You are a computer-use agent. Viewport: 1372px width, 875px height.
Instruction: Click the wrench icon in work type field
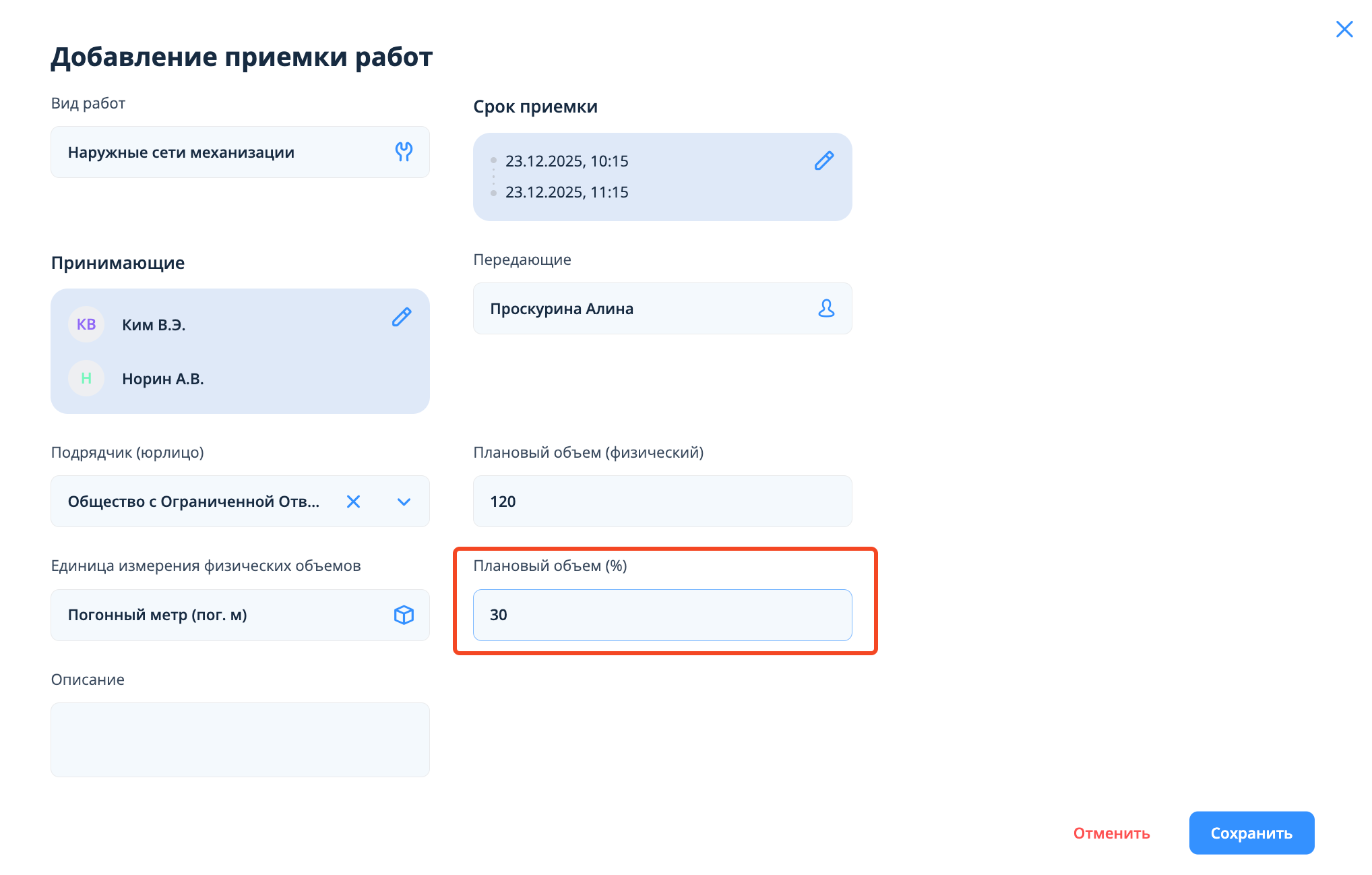pyautogui.click(x=404, y=152)
